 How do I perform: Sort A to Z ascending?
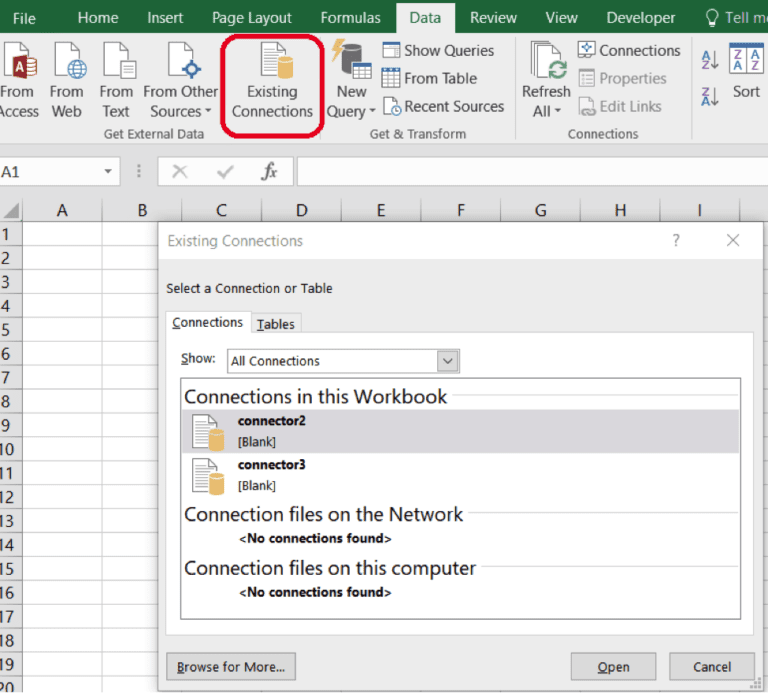[x=710, y=60]
